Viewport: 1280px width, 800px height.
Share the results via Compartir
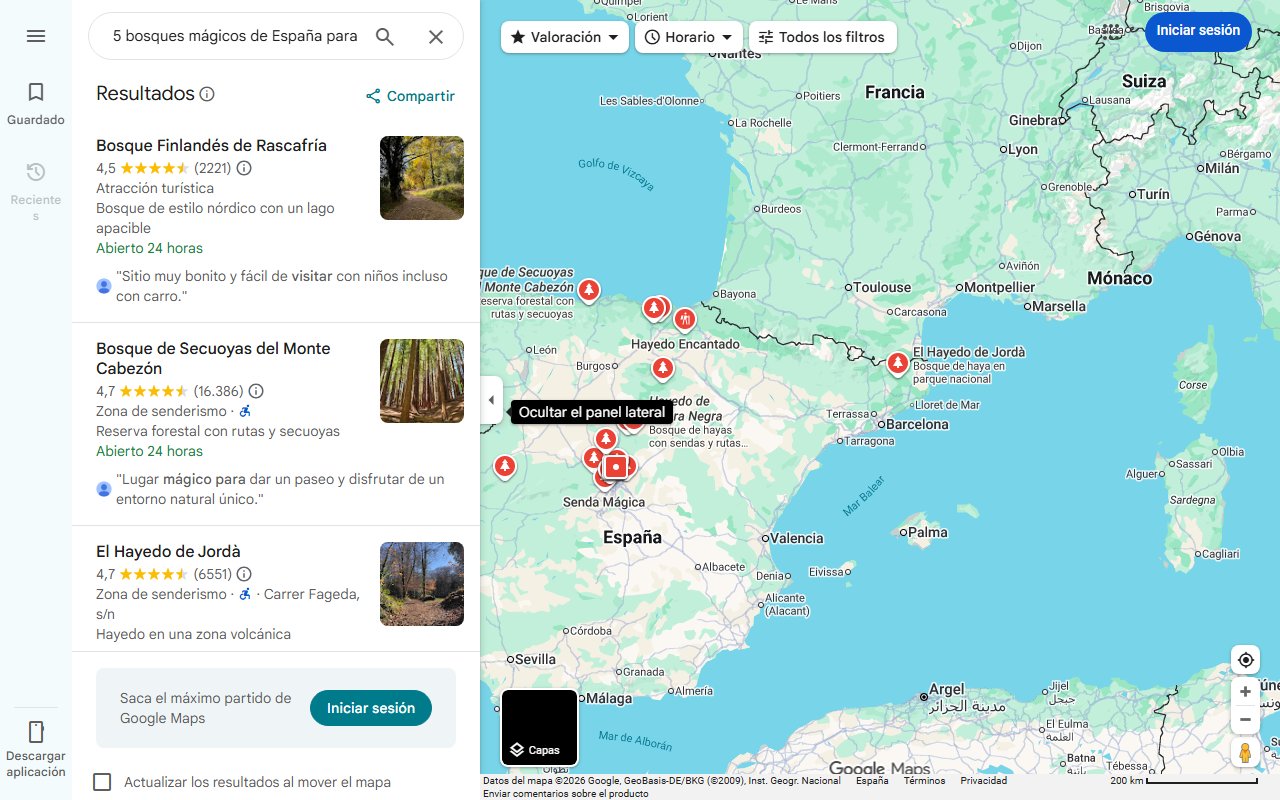click(x=409, y=96)
